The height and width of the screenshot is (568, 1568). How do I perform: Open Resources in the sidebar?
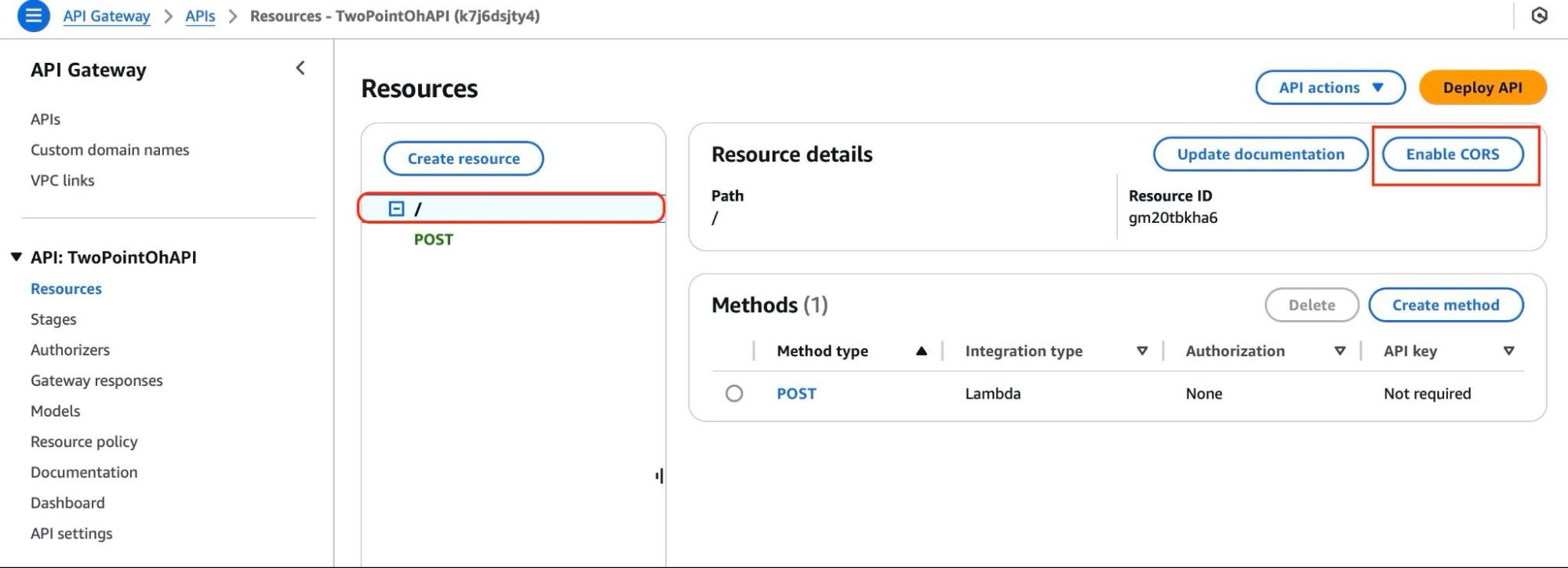(x=66, y=289)
